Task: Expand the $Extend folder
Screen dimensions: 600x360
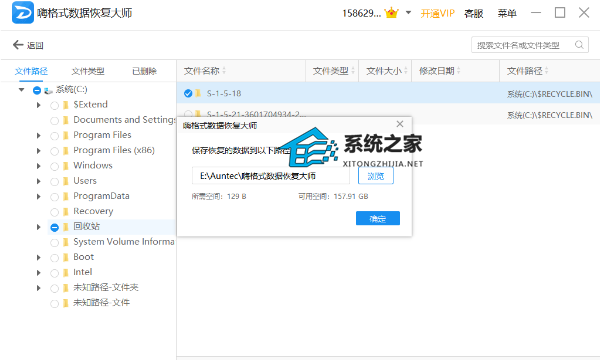Action: (x=38, y=105)
